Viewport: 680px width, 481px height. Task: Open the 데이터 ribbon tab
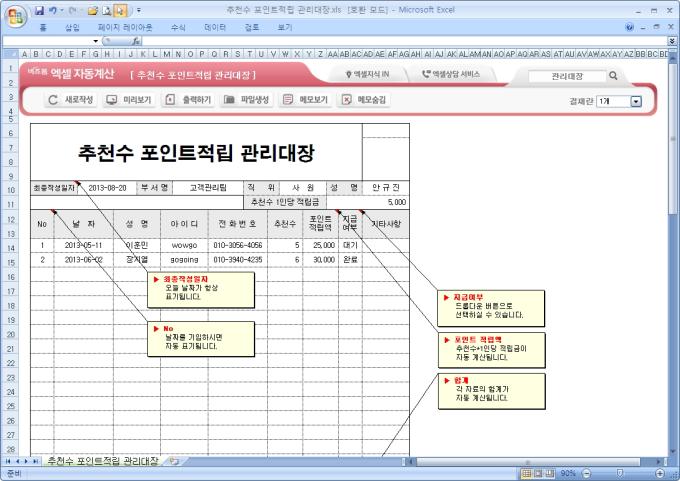(215, 27)
